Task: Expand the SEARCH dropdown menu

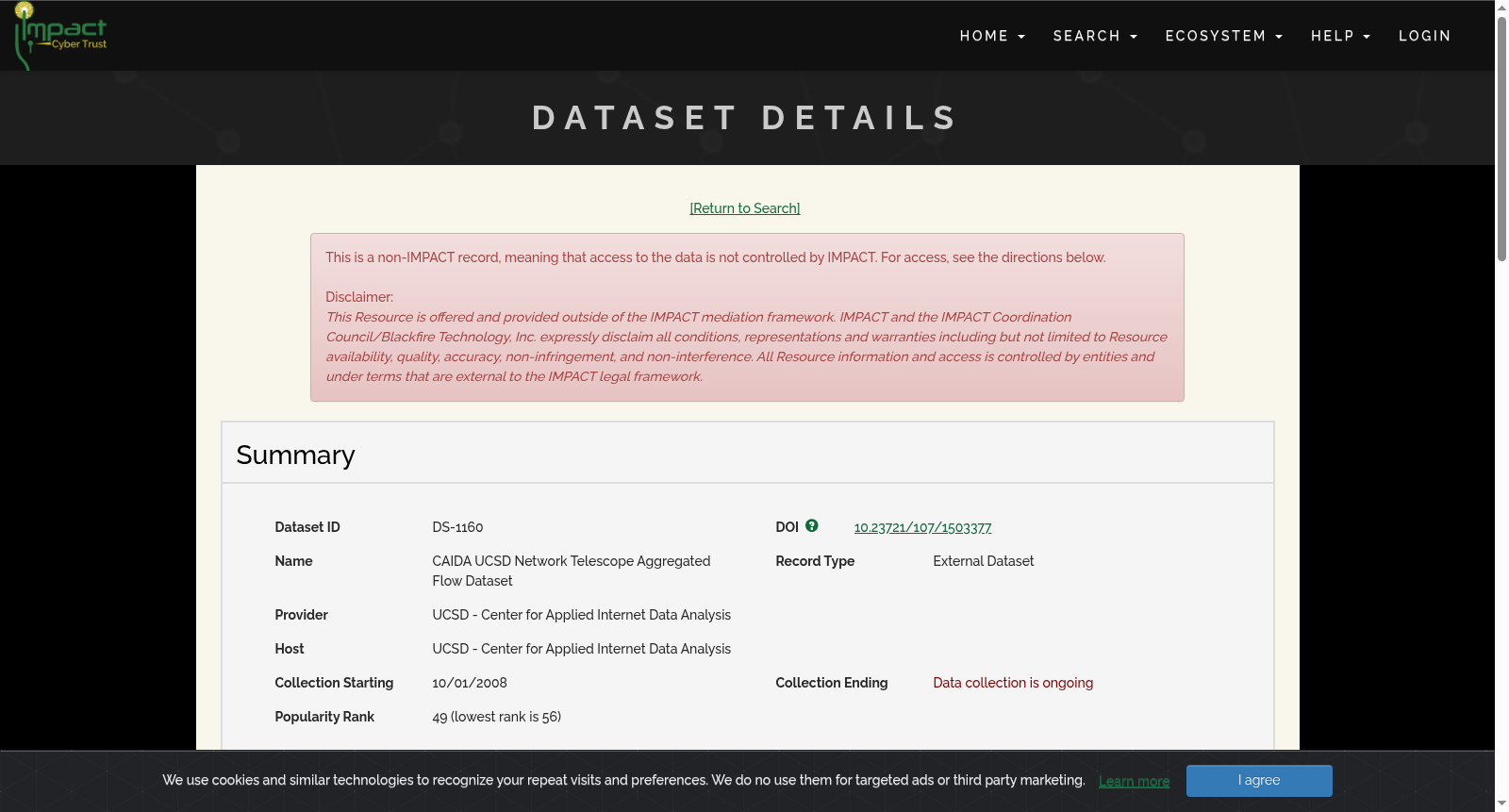Action: coord(1095,36)
